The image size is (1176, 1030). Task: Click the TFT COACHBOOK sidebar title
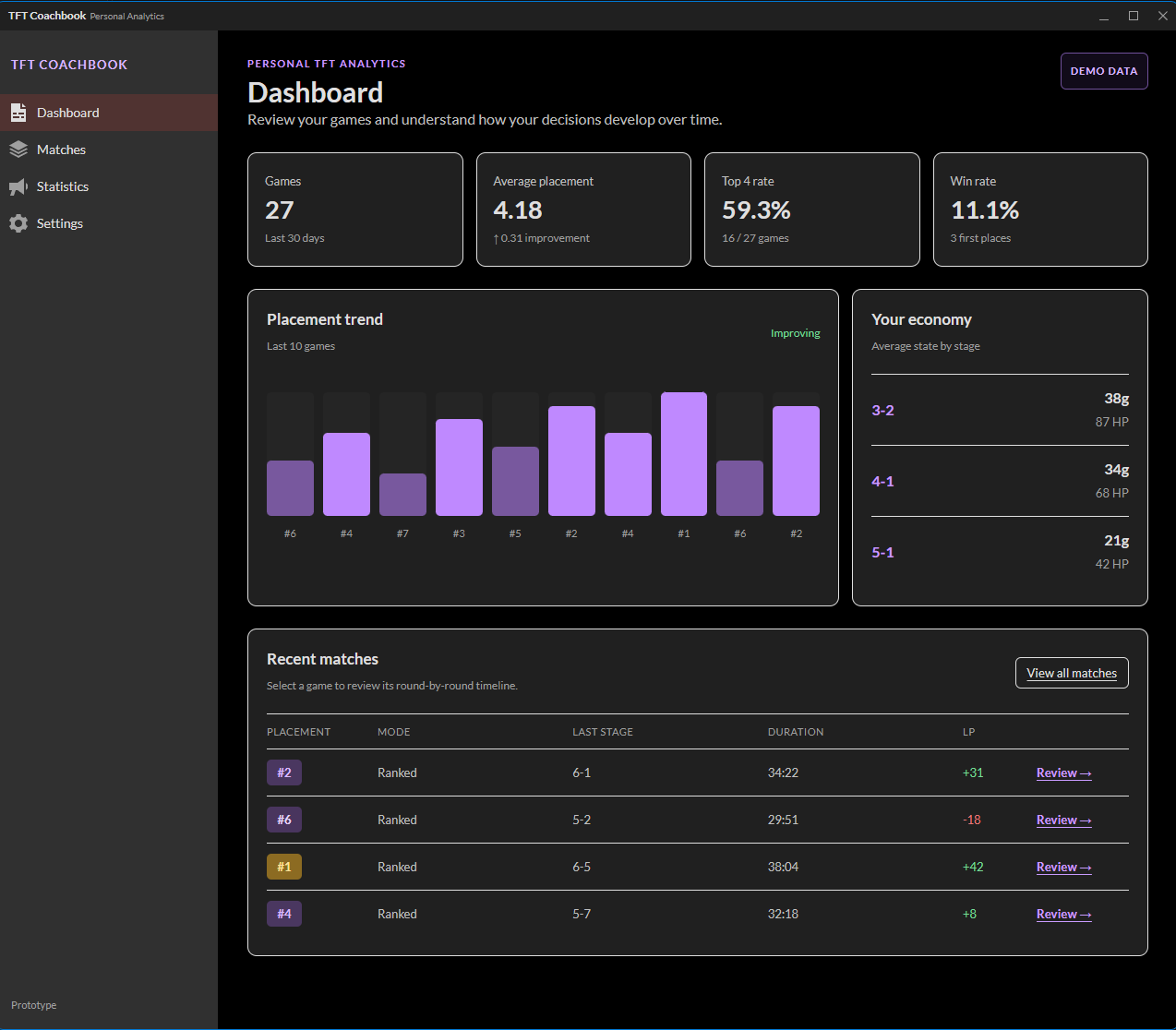69,65
